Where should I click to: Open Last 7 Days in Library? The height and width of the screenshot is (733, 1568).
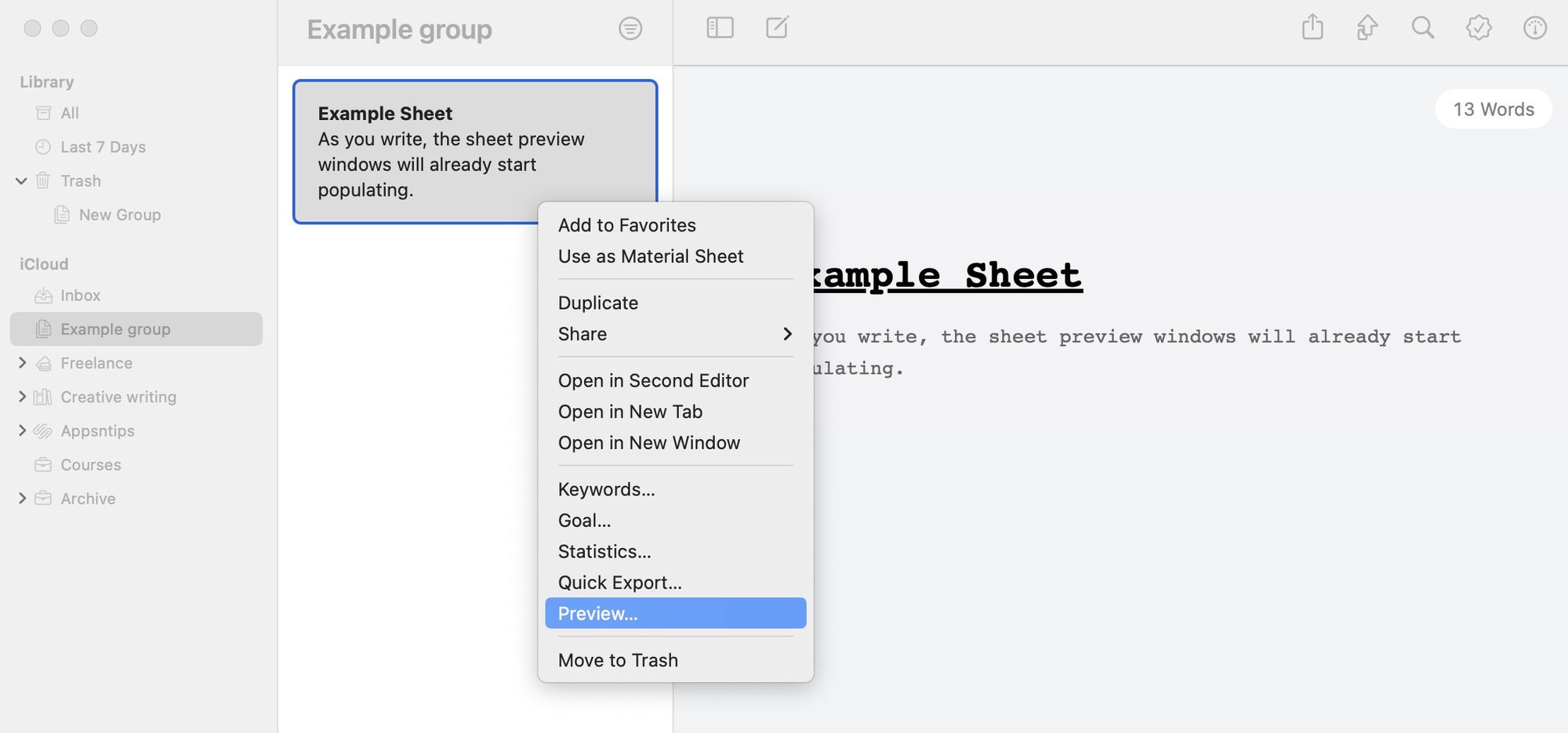[x=103, y=147]
